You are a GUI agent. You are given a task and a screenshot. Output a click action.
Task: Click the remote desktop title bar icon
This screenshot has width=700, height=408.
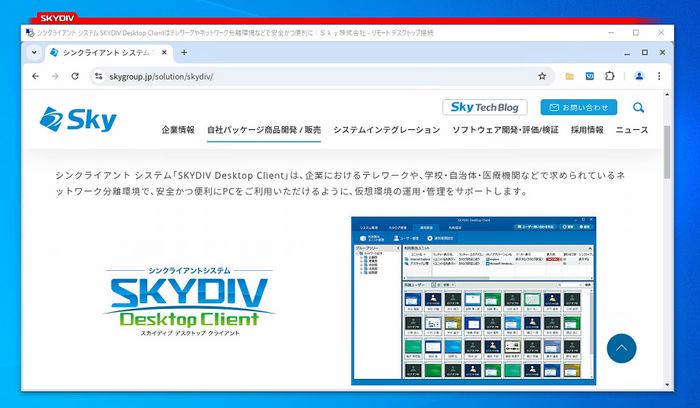point(30,33)
